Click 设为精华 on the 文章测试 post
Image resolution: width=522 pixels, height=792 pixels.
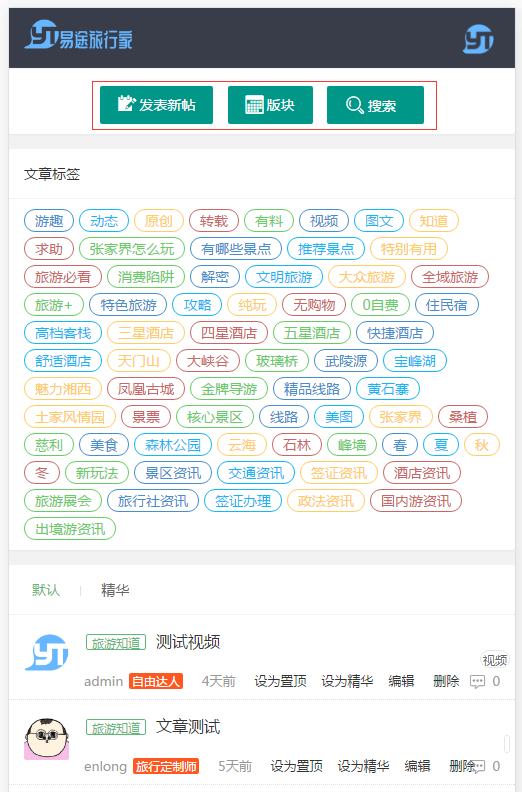363,766
